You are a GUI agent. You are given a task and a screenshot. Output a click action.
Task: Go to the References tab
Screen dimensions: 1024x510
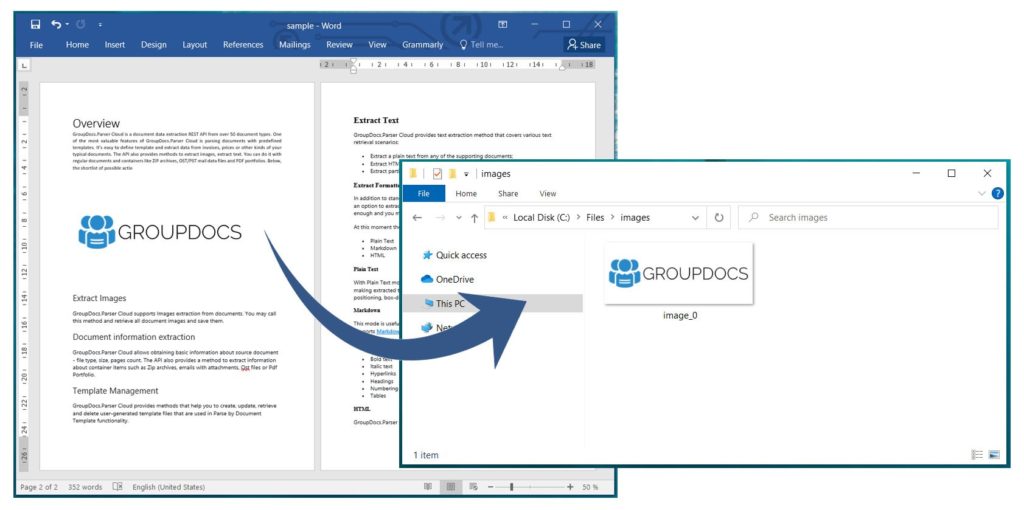tap(243, 45)
